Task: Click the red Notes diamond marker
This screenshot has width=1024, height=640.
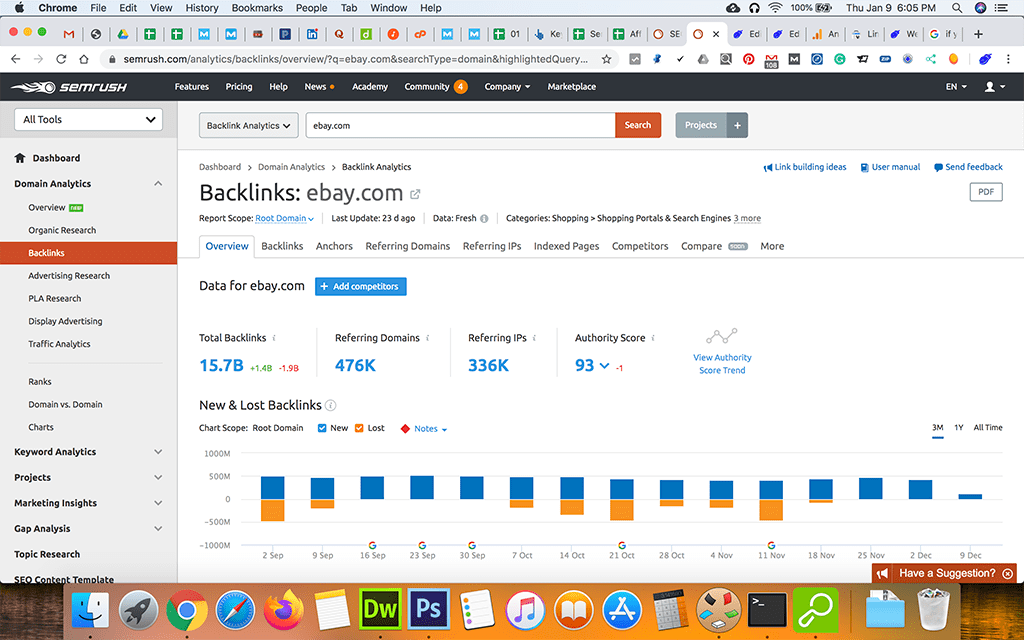Action: [405, 429]
